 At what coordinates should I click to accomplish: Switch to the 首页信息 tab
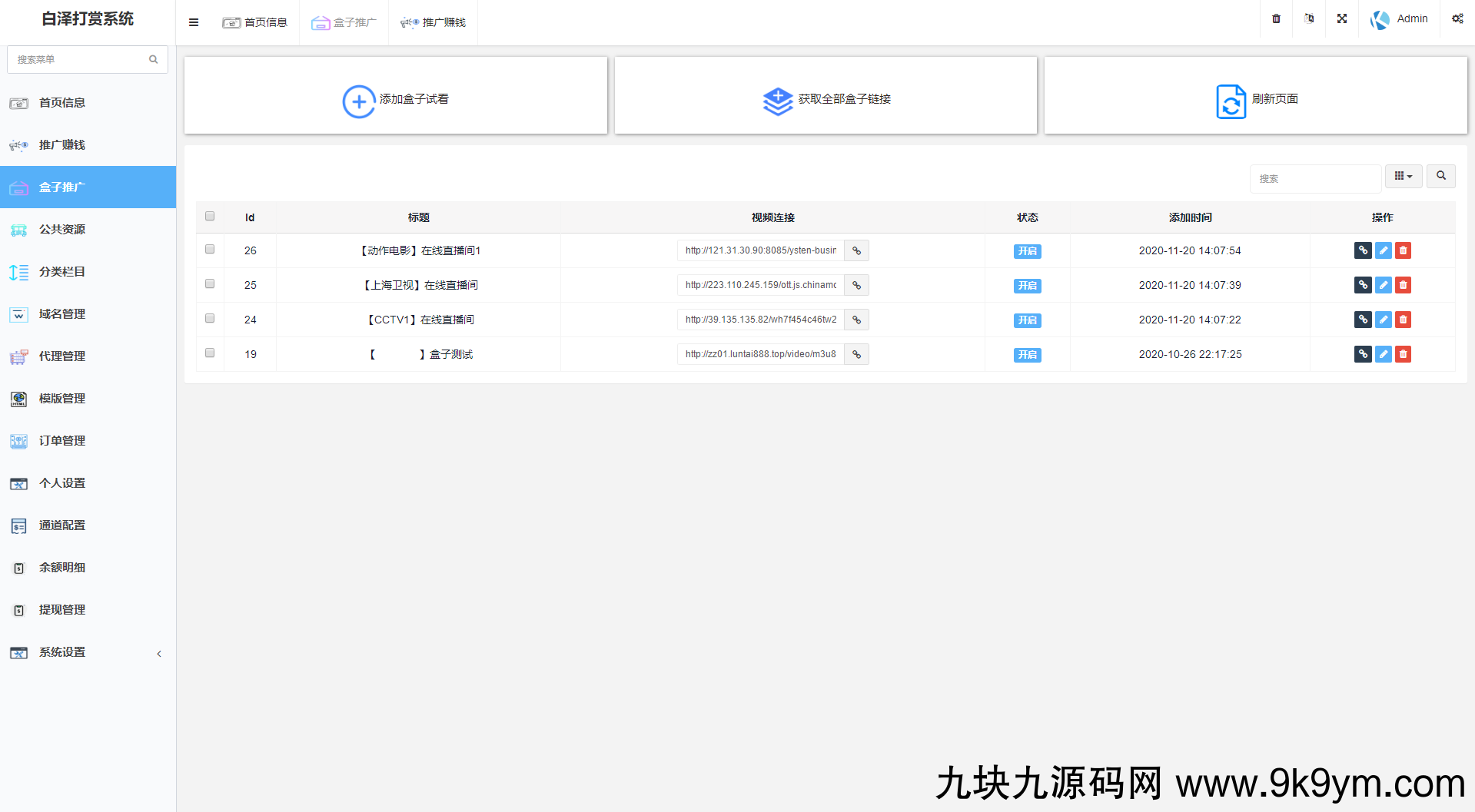255,22
